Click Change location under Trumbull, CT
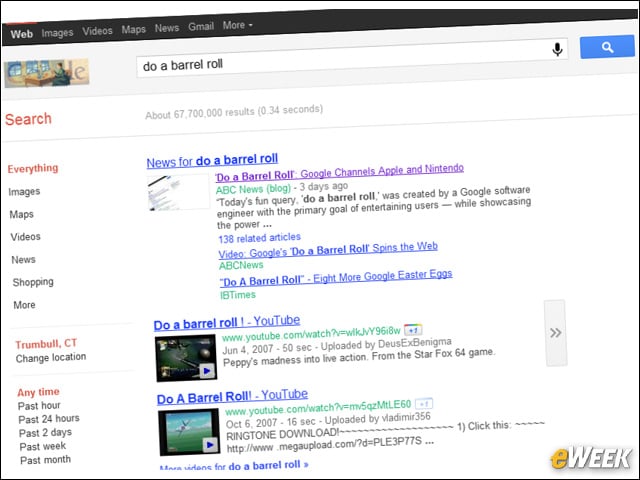The height and width of the screenshot is (480, 640). [x=50, y=358]
